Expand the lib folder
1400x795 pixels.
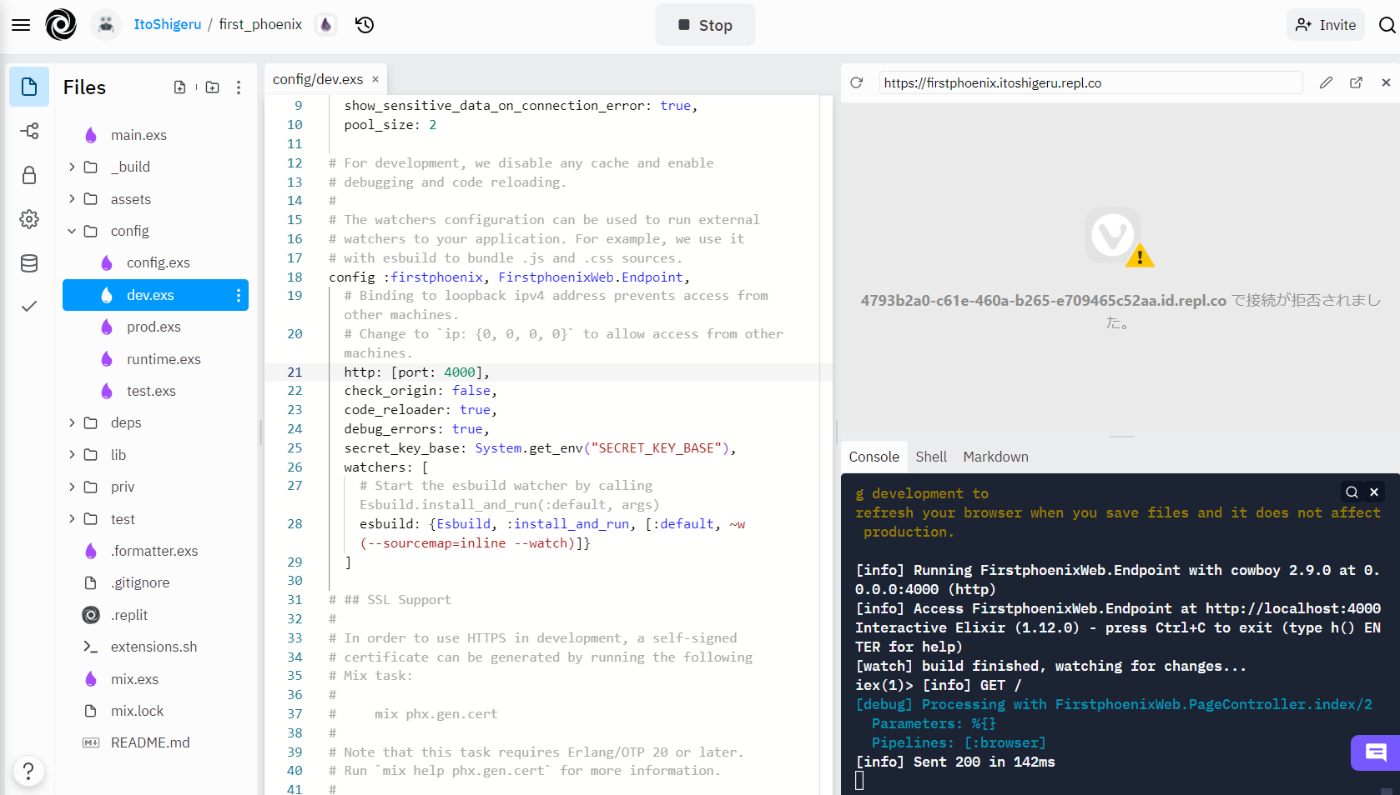(x=71, y=454)
